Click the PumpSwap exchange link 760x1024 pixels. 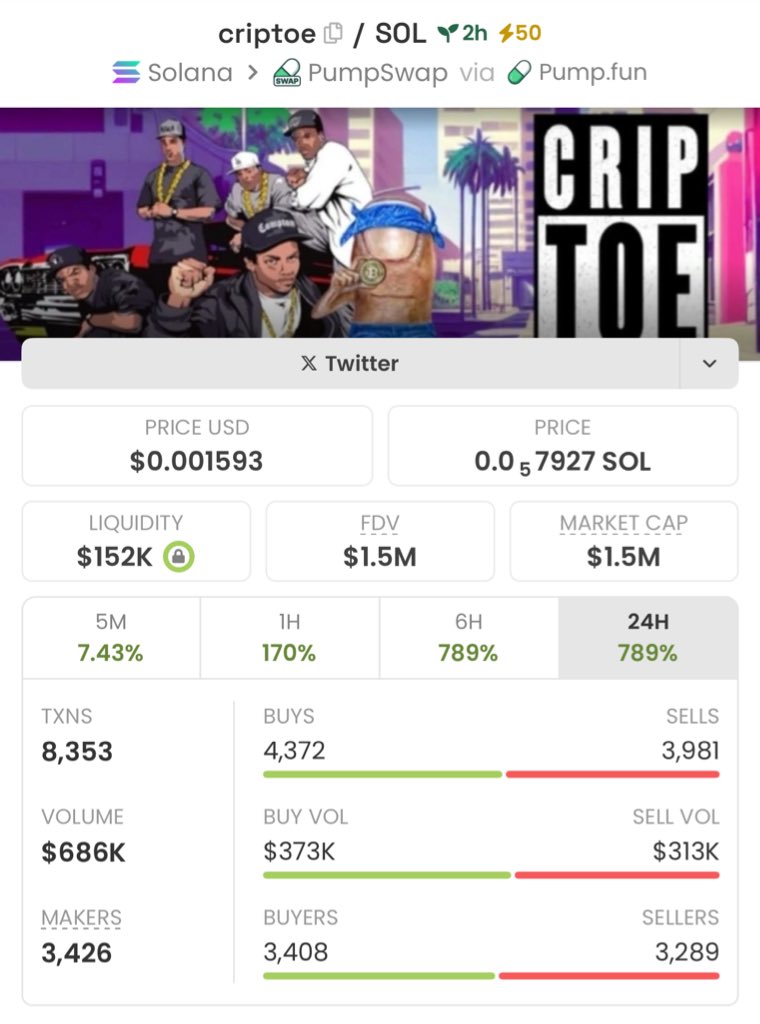376,73
